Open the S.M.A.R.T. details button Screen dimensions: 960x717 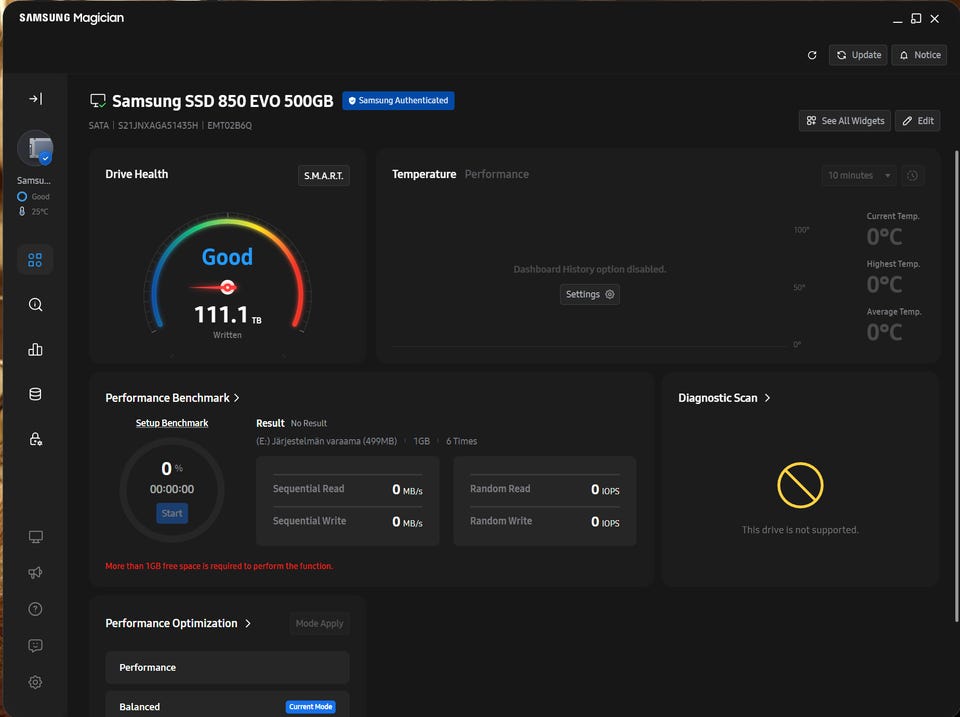tap(323, 176)
